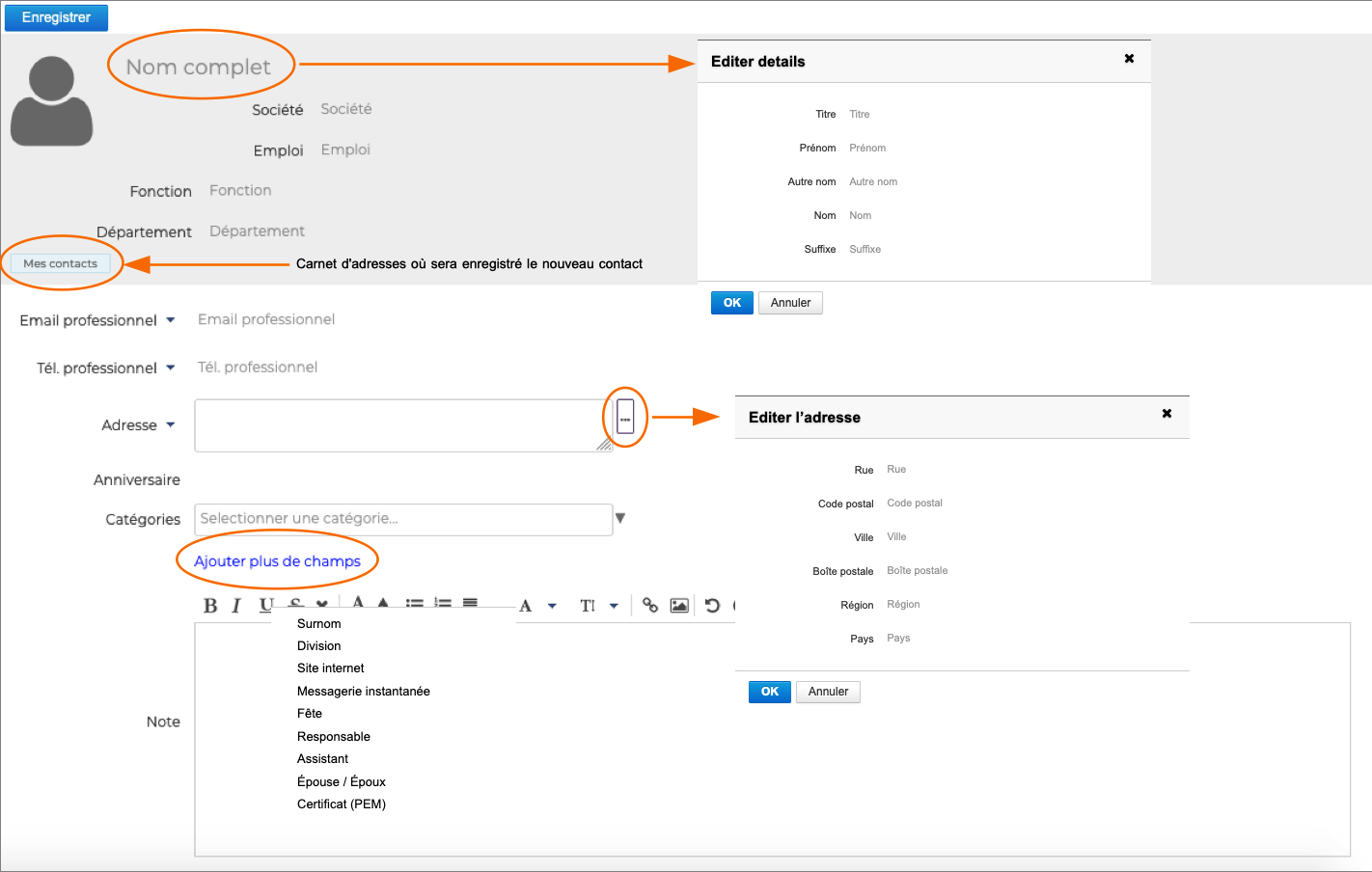Open the Adresse type dropdown
Image resolution: width=1372 pixels, height=872 pixels.
coord(171,424)
